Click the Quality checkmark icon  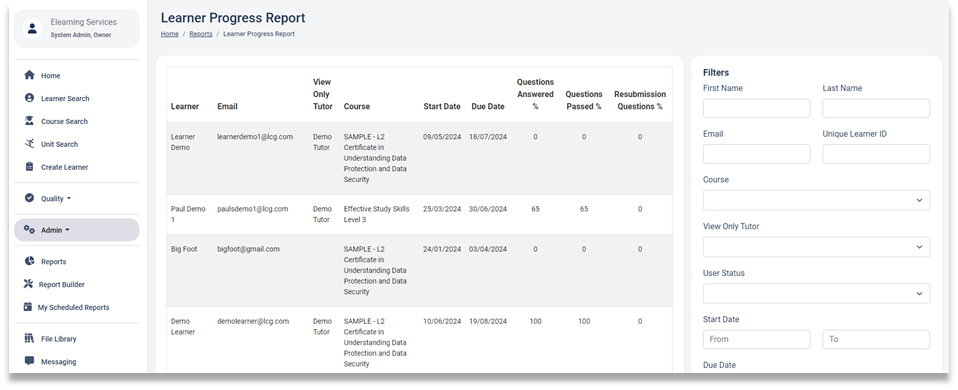pyautogui.click(x=29, y=198)
